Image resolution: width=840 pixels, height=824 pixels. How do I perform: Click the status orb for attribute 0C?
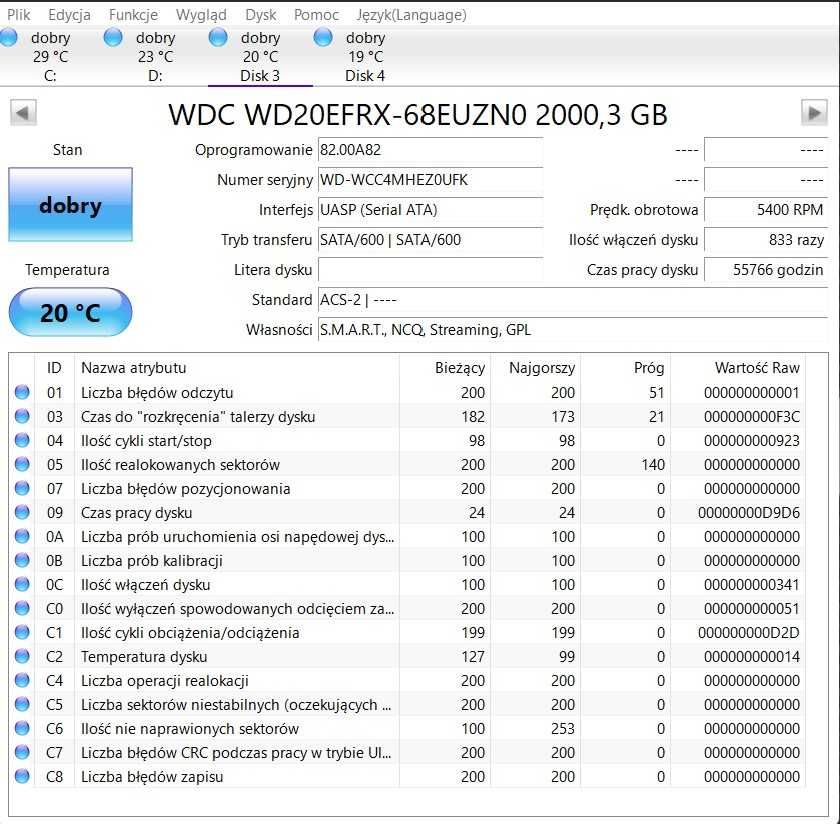point(22,584)
